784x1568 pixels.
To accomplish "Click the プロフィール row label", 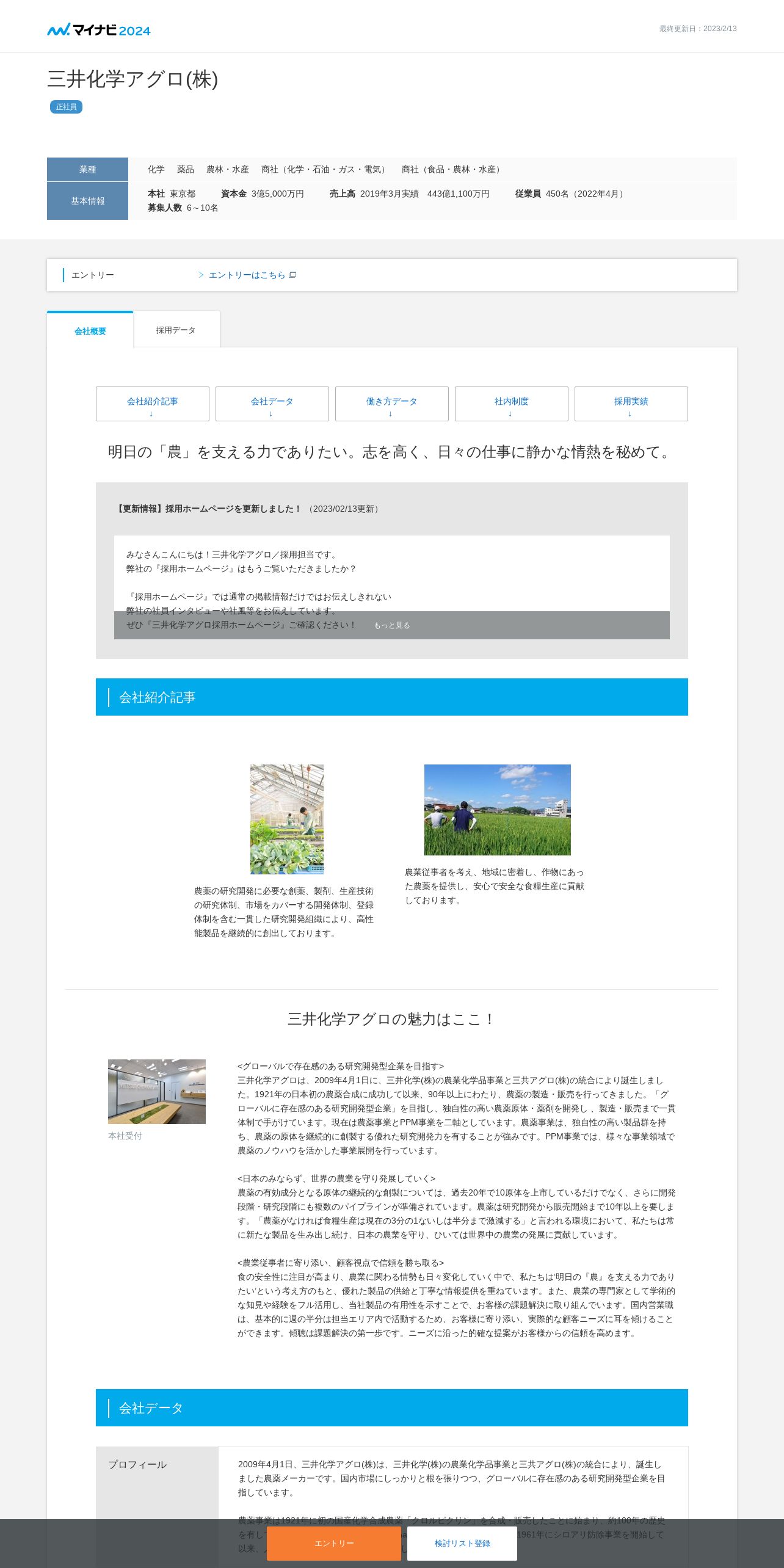I will click(x=137, y=1464).
